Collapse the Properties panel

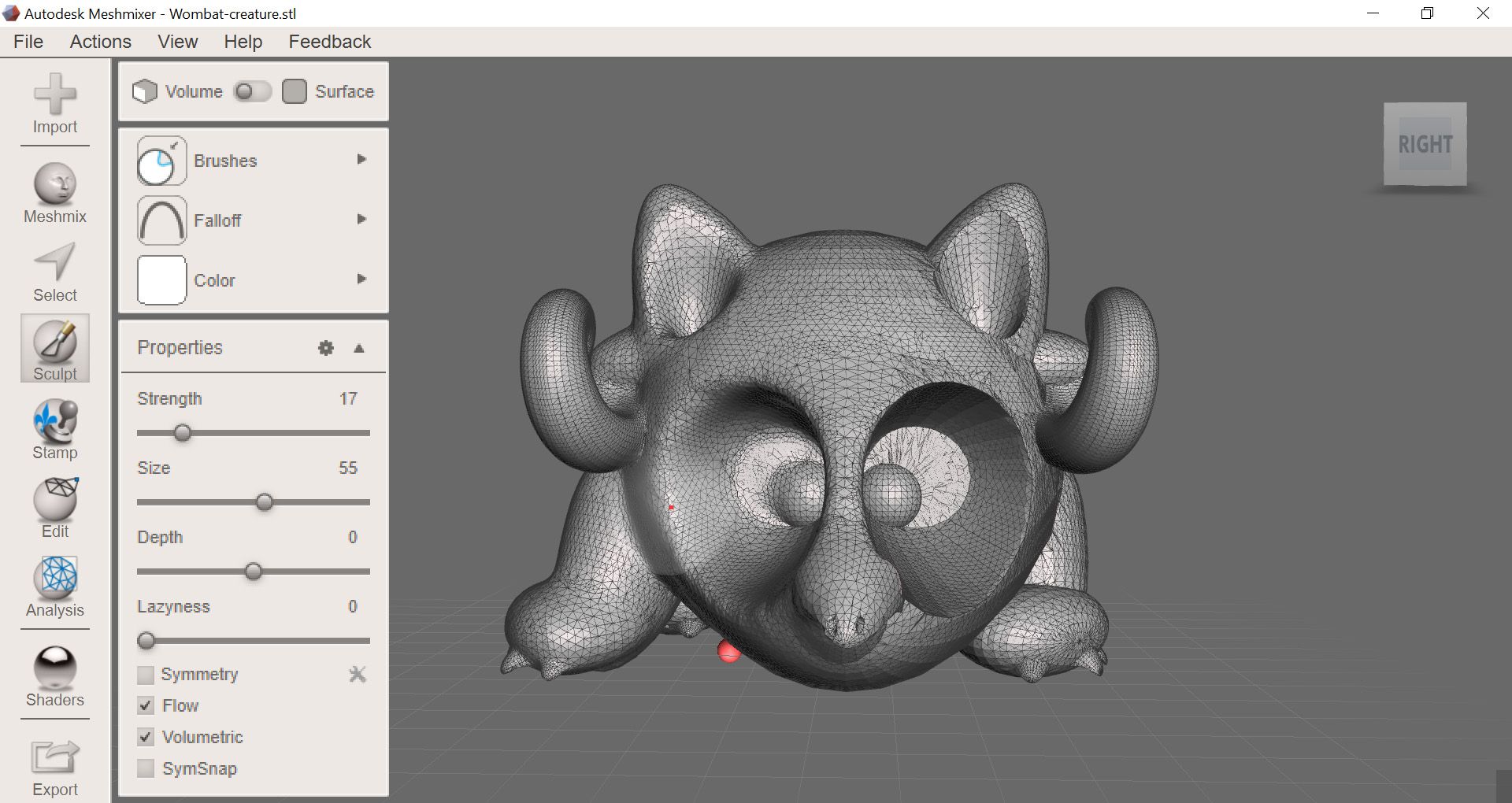pos(359,347)
